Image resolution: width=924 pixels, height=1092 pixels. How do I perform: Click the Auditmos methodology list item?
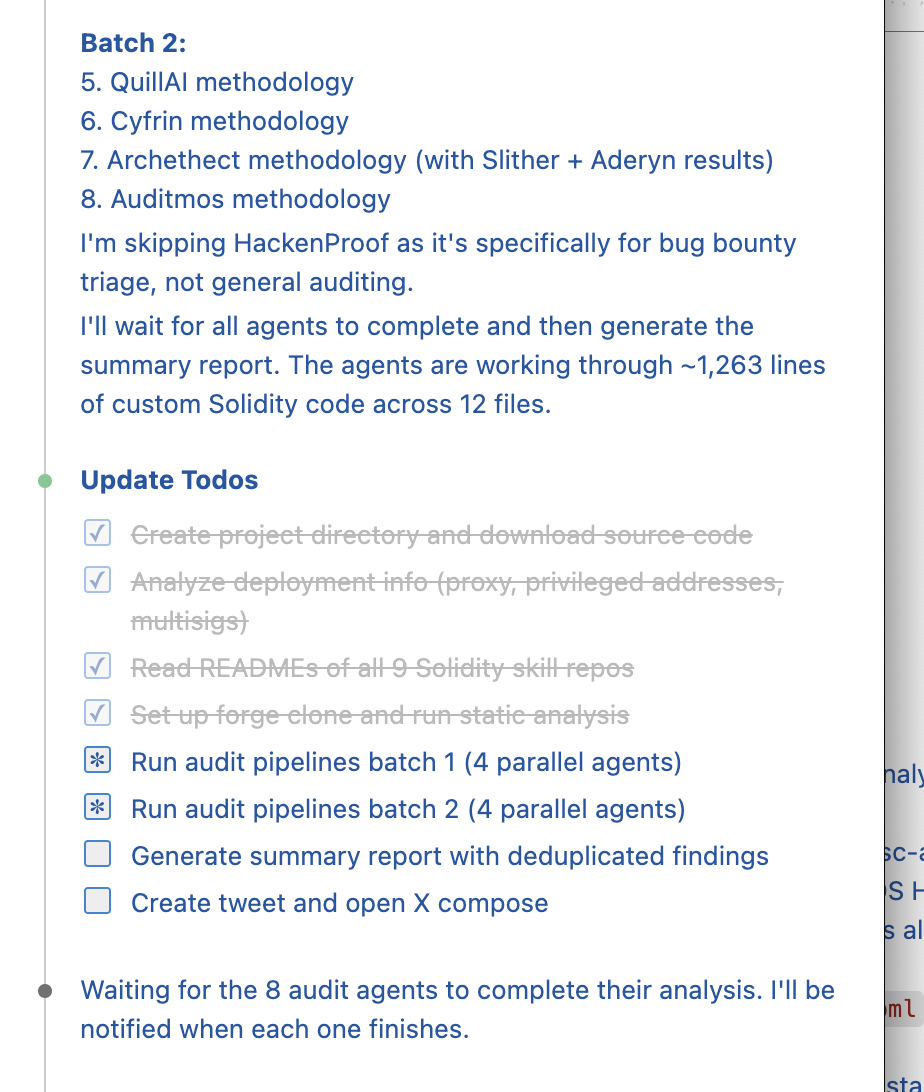235,199
